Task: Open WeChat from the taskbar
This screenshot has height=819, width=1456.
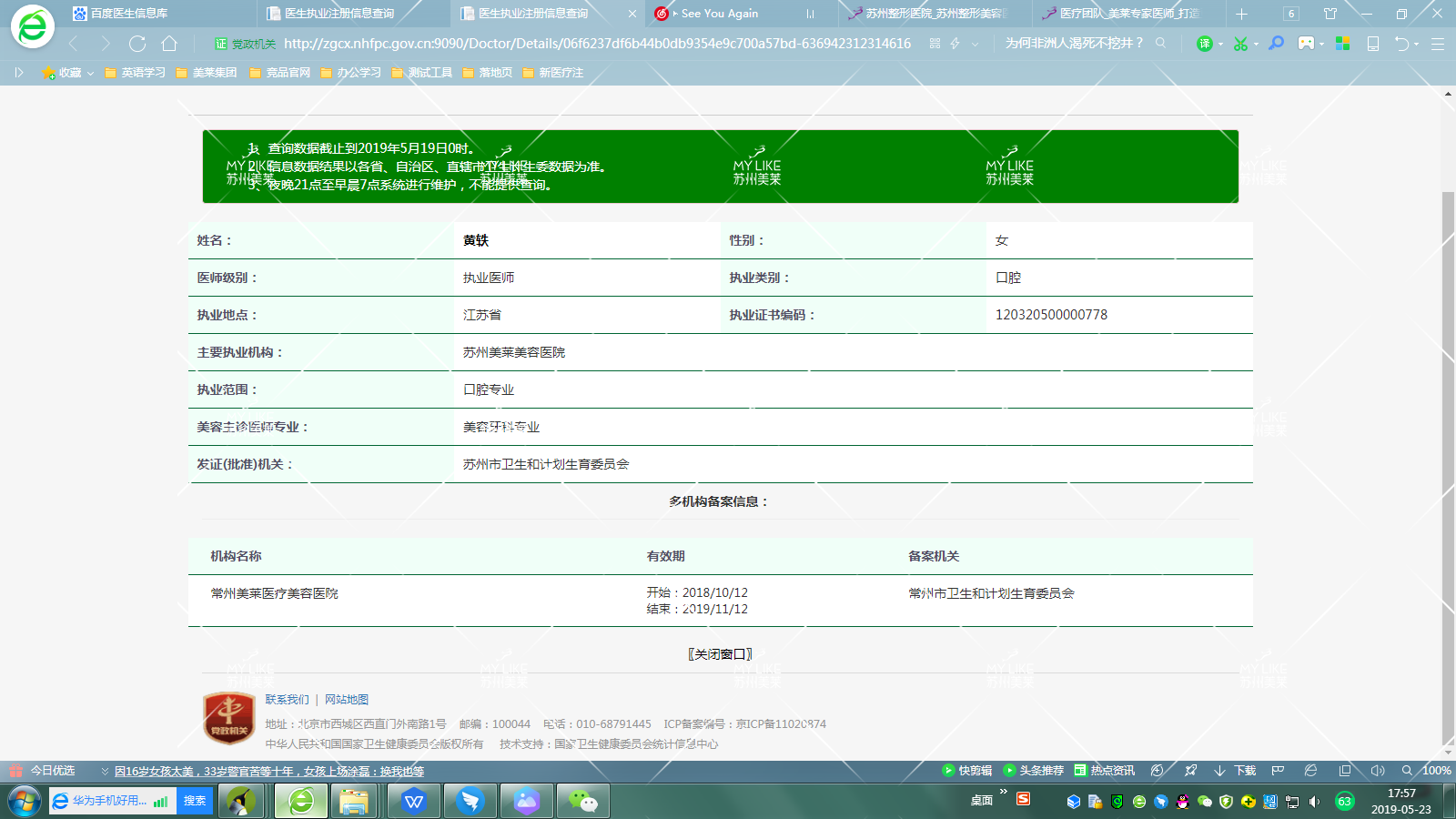Action: pos(582,801)
